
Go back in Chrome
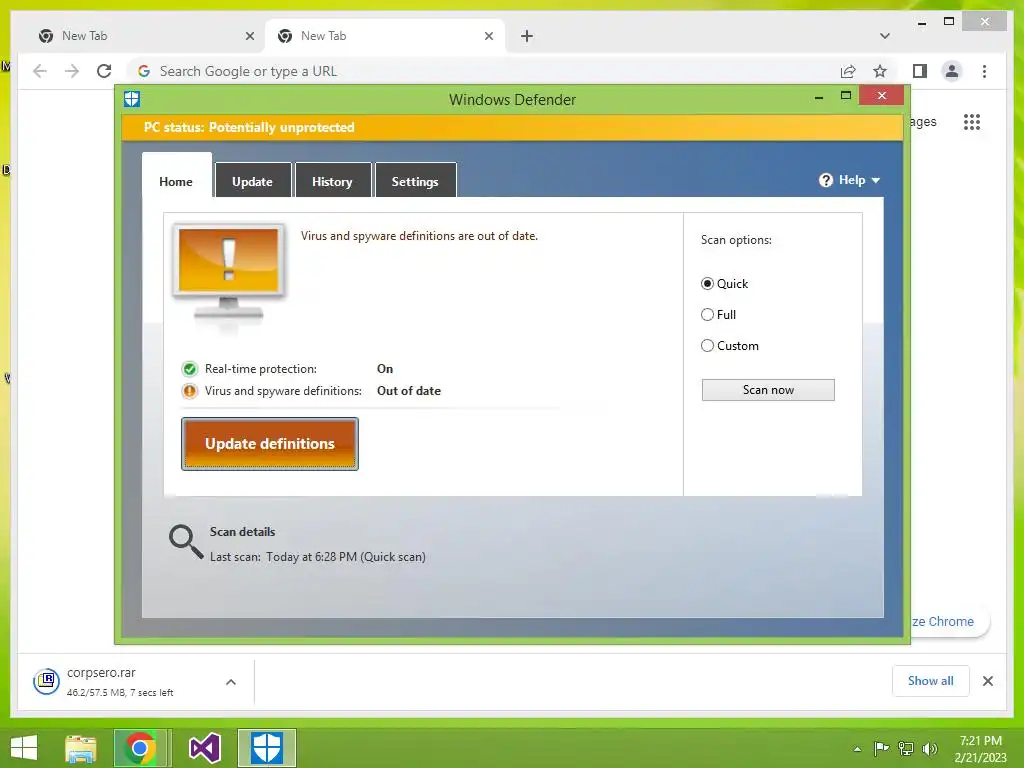pos(40,71)
